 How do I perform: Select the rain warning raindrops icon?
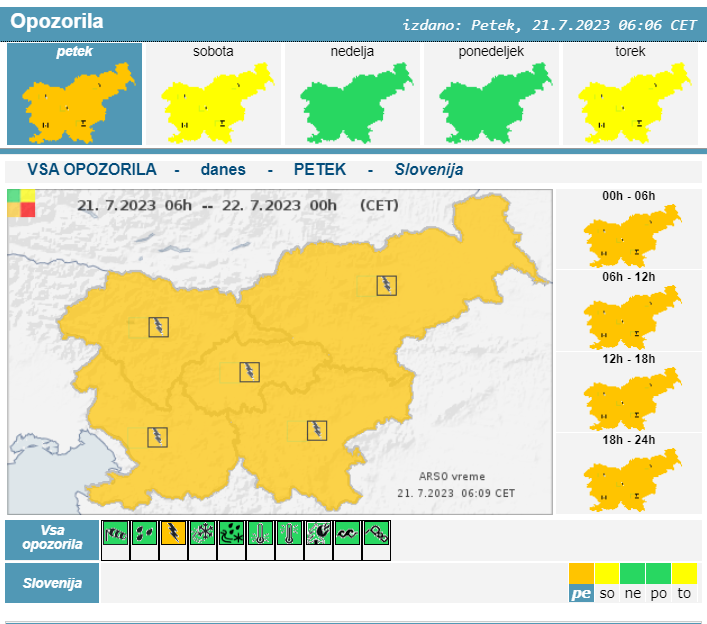point(145,533)
